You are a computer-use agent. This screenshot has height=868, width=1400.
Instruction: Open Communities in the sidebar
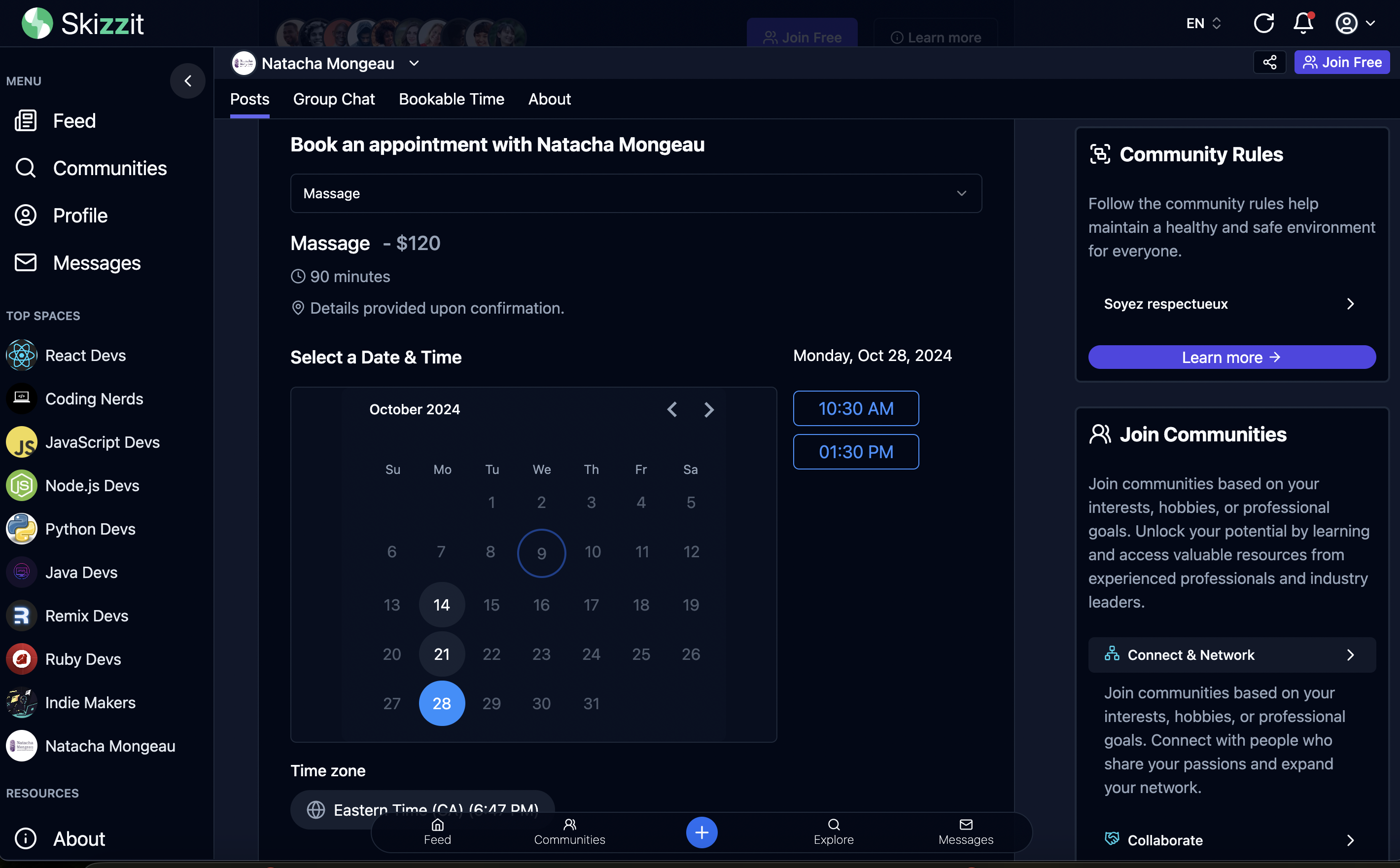[x=91, y=168]
